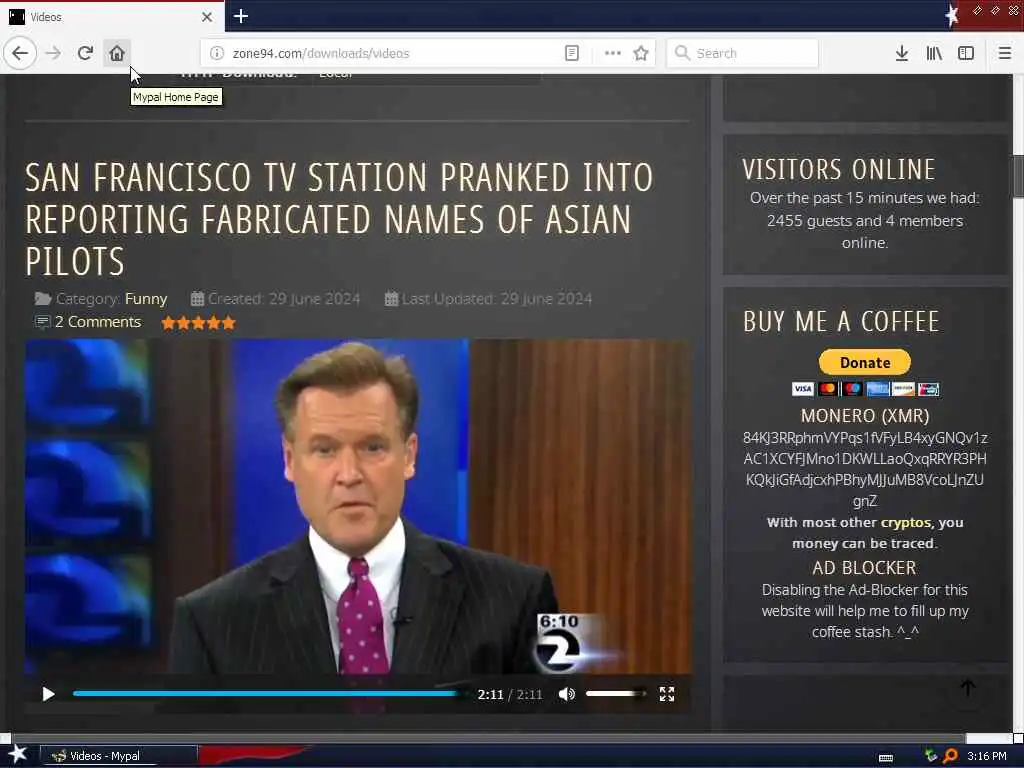The width and height of the screenshot is (1024, 768).
Task: Go back to the previous page
Action: pyautogui.click(x=20, y=53)
